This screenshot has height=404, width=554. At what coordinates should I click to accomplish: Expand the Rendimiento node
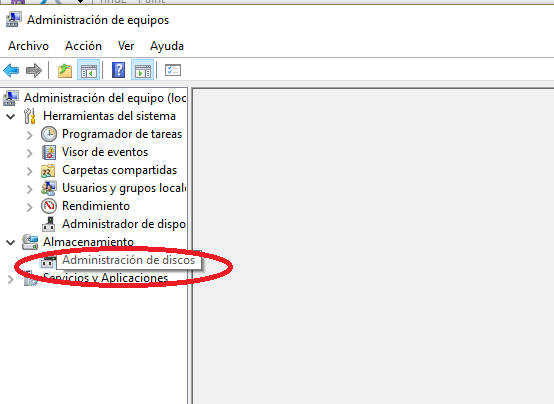(x=30, y=207)
